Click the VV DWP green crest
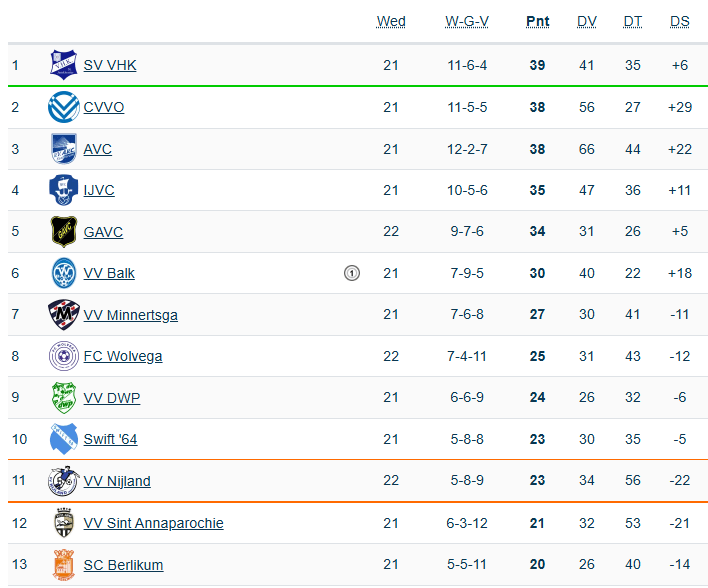 tap(64, 398)
